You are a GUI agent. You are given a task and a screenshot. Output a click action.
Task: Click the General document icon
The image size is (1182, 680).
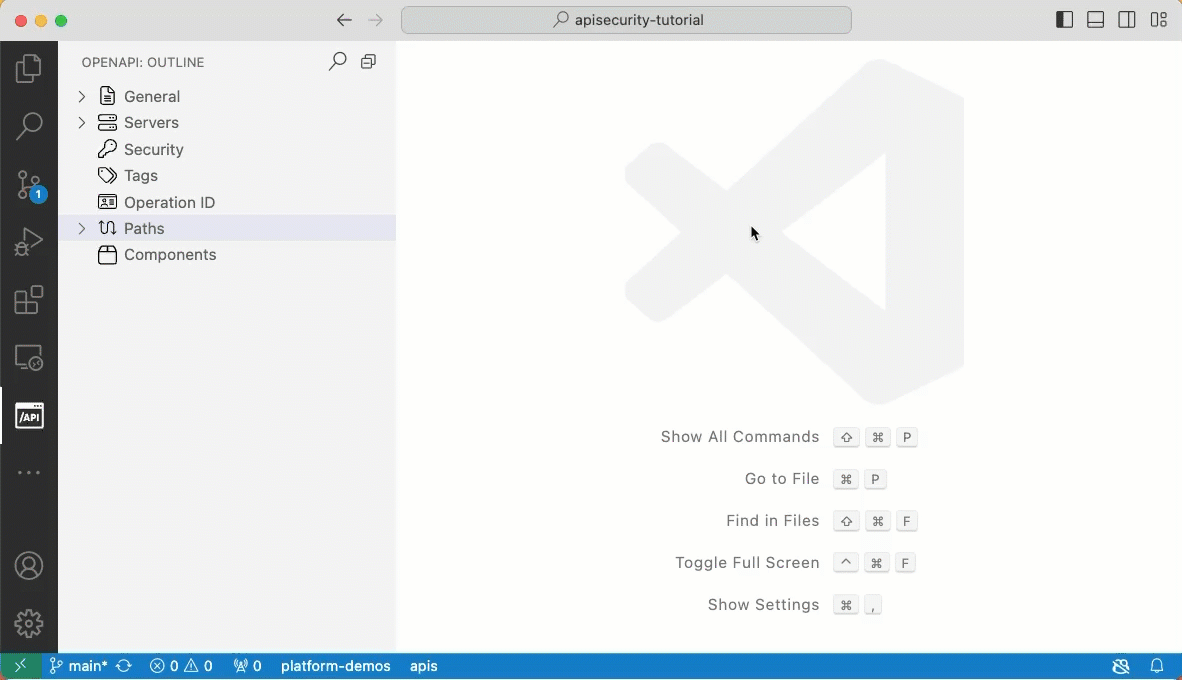pos(107,96)
